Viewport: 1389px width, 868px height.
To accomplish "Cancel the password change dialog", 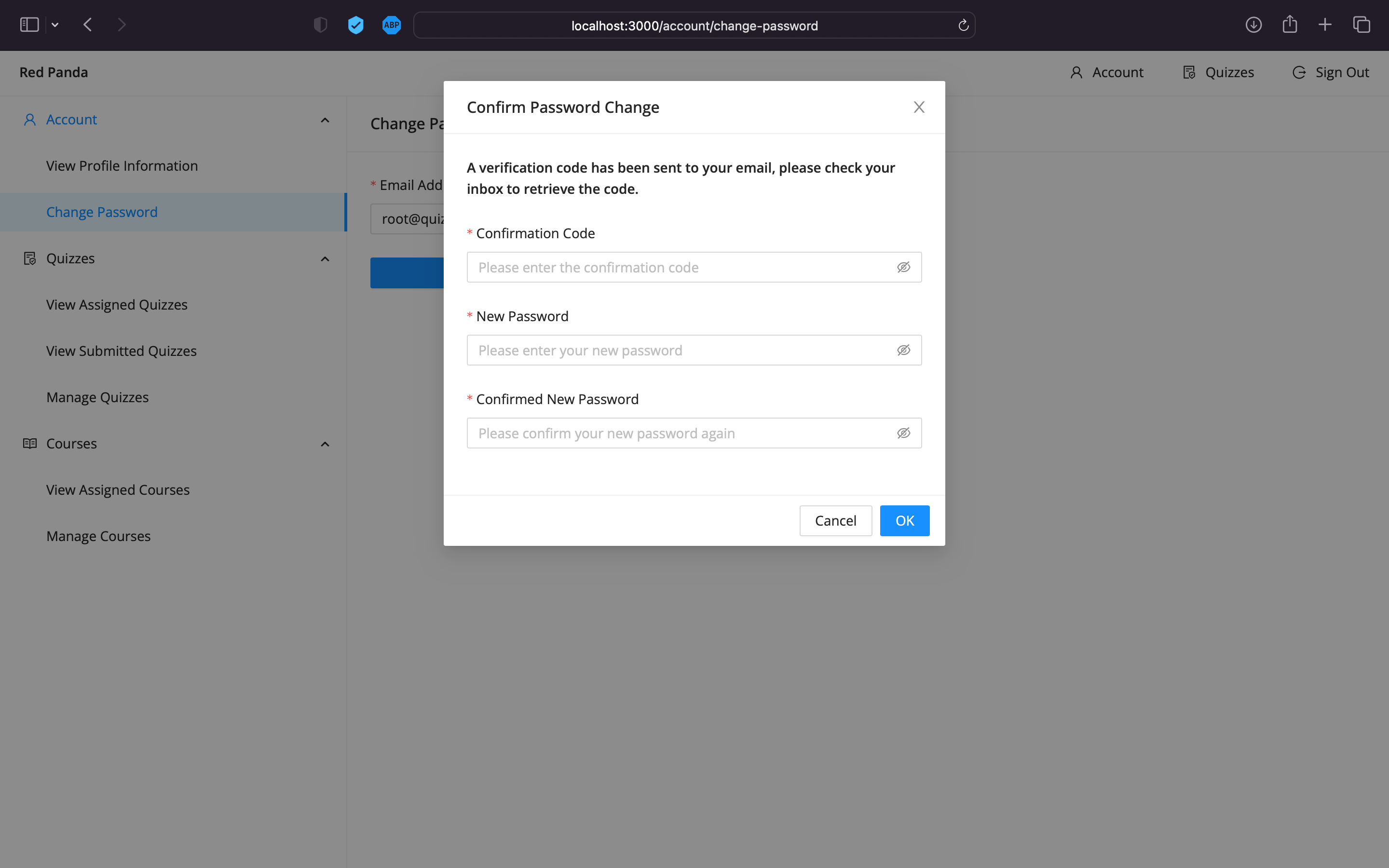I will point(835,520).
